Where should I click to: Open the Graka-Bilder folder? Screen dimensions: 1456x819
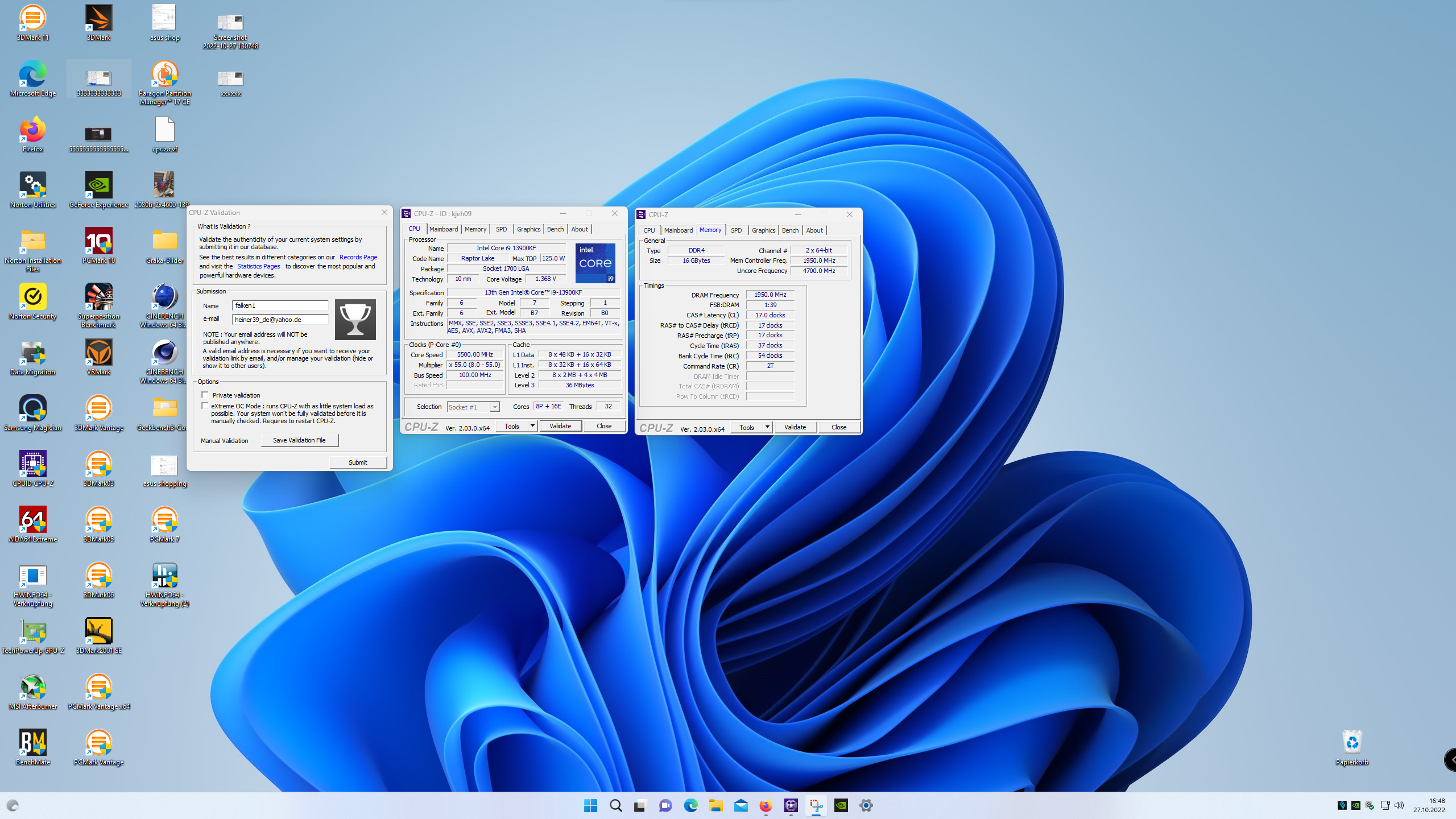click(x=164, y=246)
